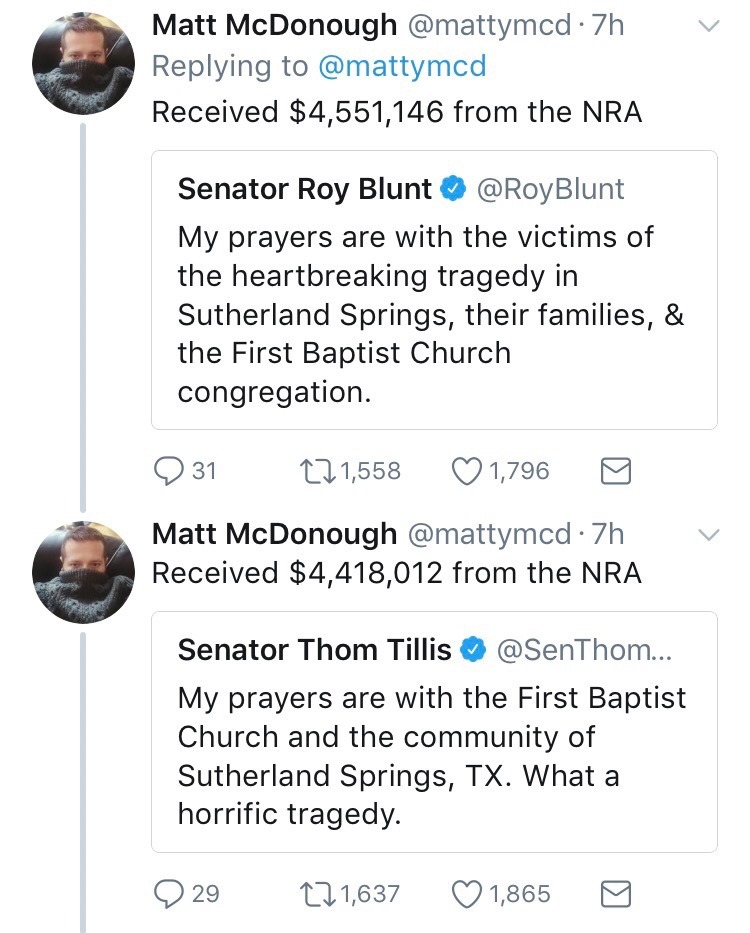Reply to the Thom Tillis quote tweet
Image resolution: width=750 pixels, height=933 pixels.
[x=167, y=893]
